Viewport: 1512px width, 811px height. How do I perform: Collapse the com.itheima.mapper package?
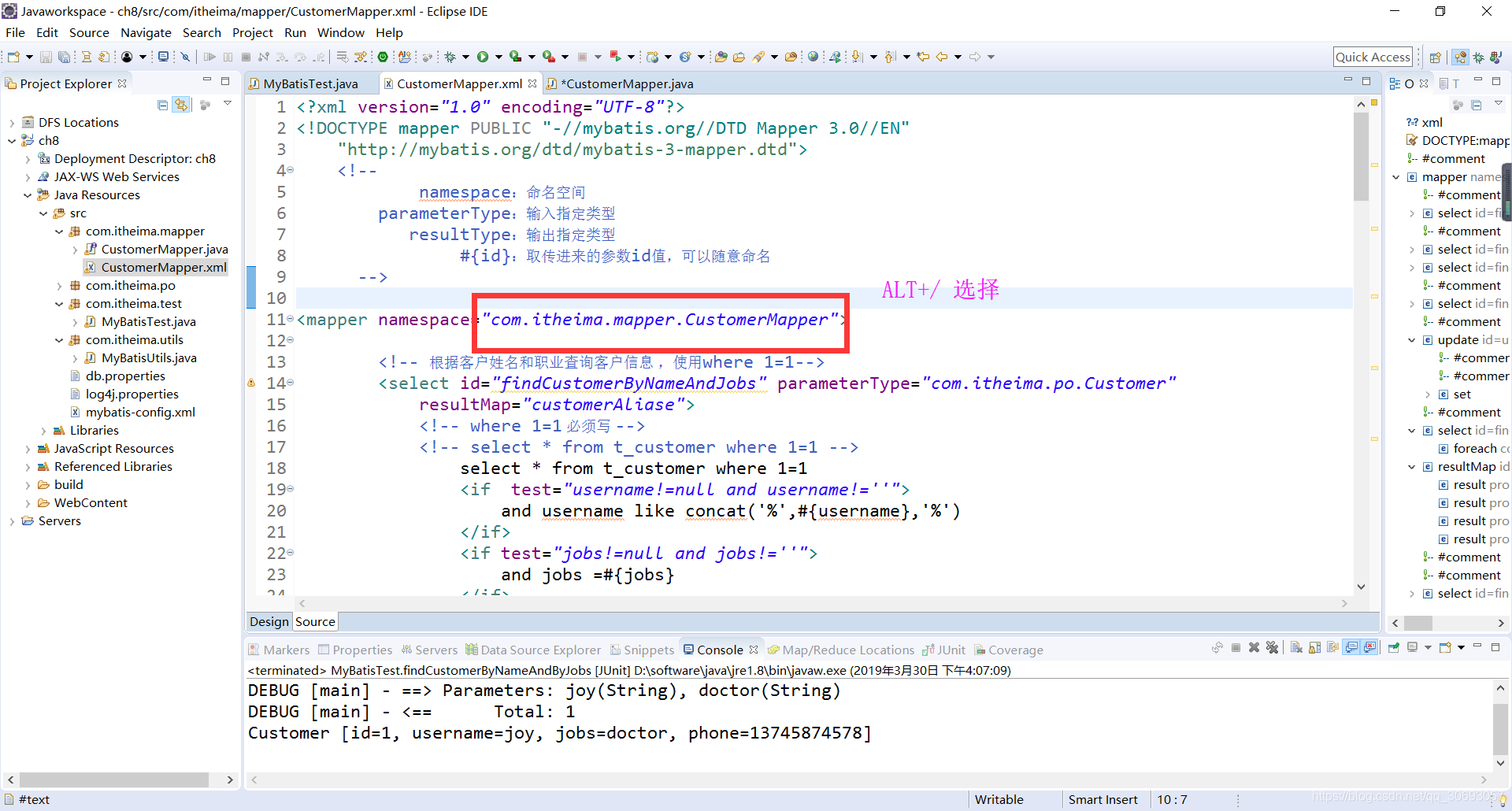tap(58, 231)
